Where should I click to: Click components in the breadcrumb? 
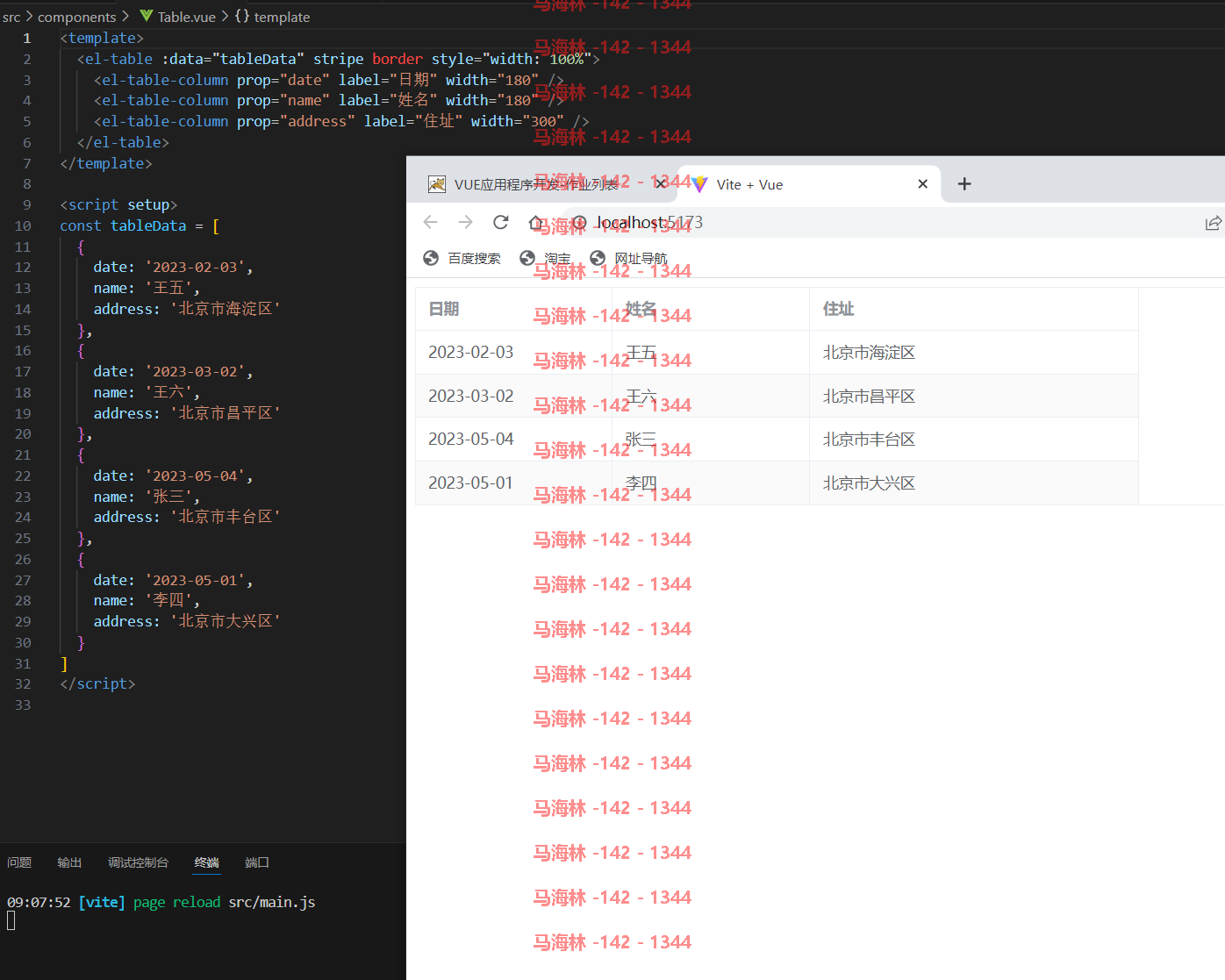pyautogui.click(x=76, y=17)
